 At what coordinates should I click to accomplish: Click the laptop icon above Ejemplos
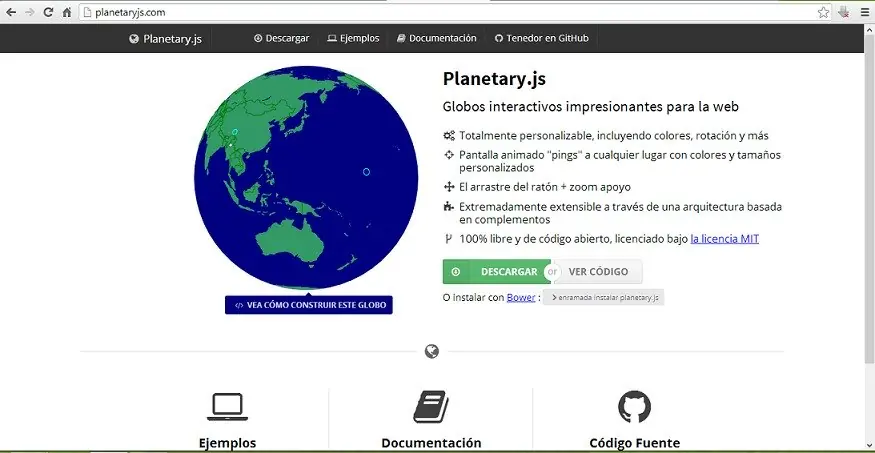point(227,407)
